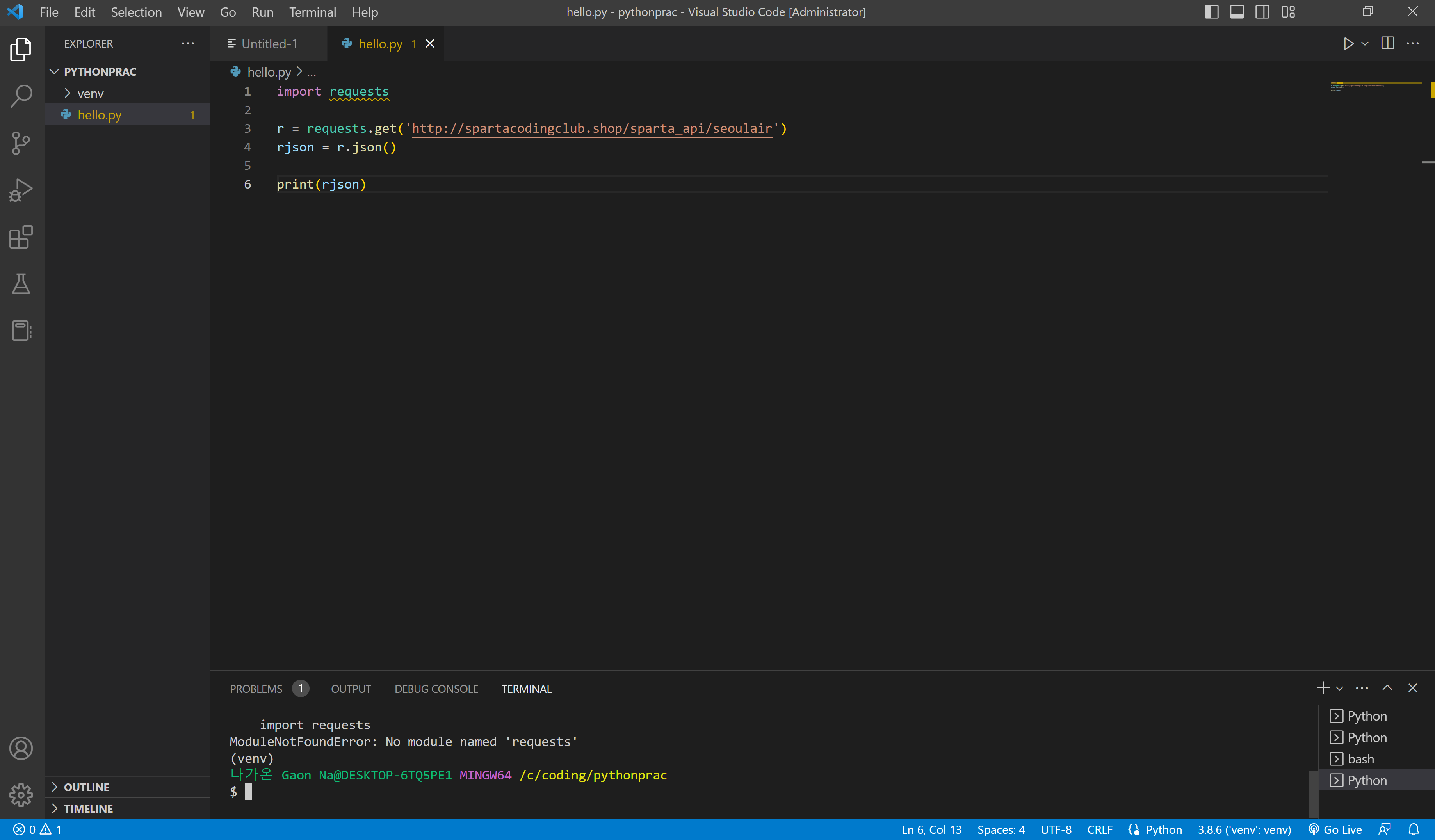Open the Manage gear icon
1435x840 pixels.
pos(21,795)
